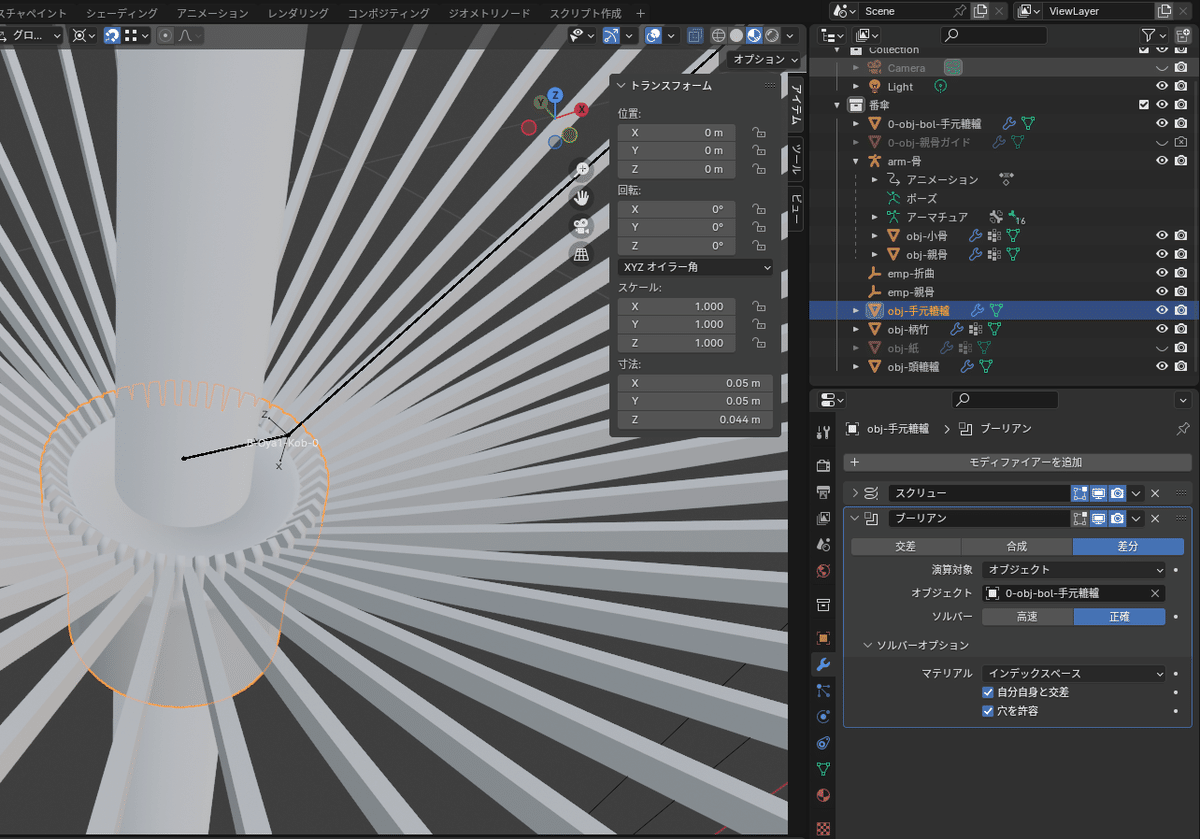Select solid viewport shading
The image size is (1200, 839).
(x=736, y=35)
